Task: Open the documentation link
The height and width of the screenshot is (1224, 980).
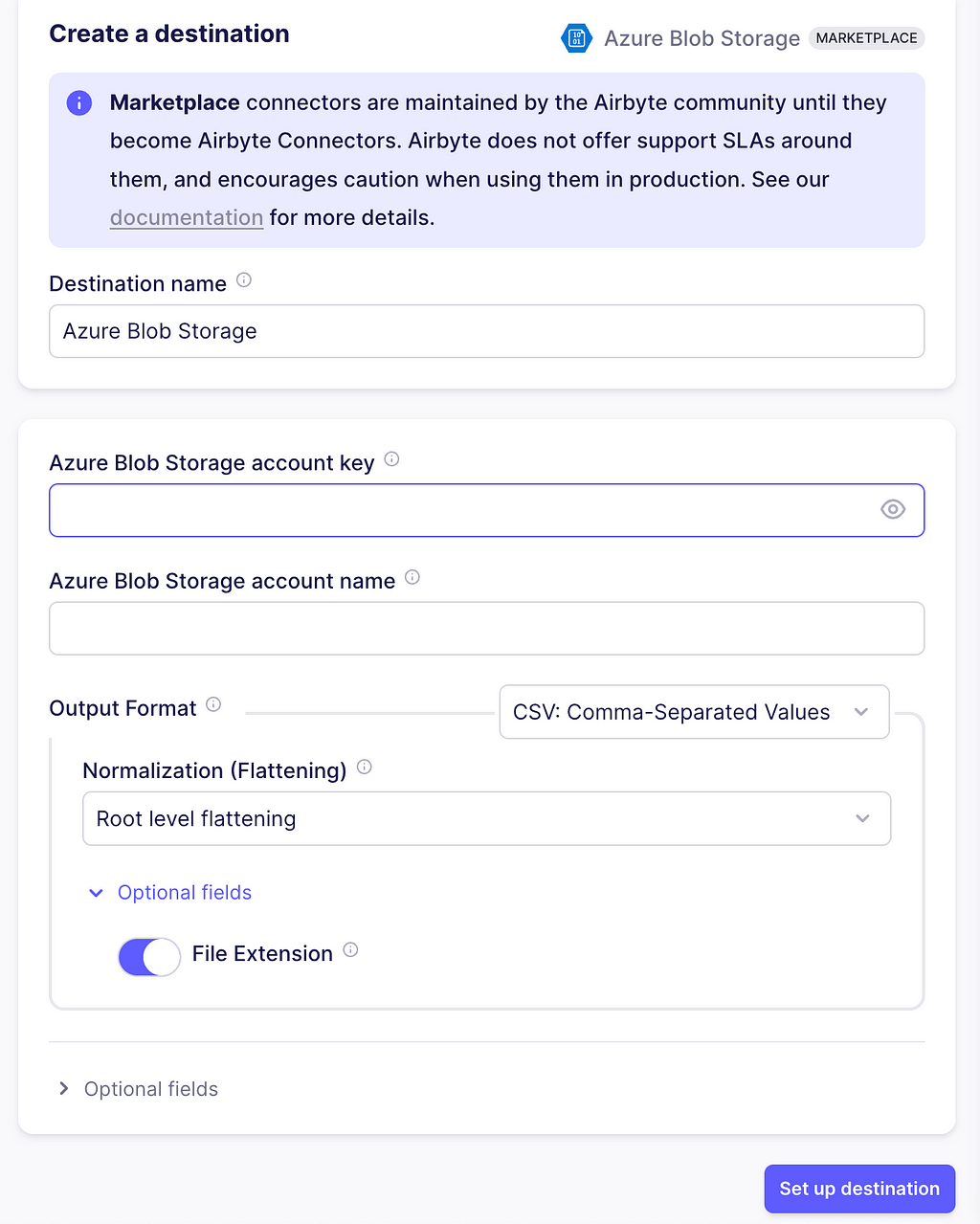Action: pos(187,217)
